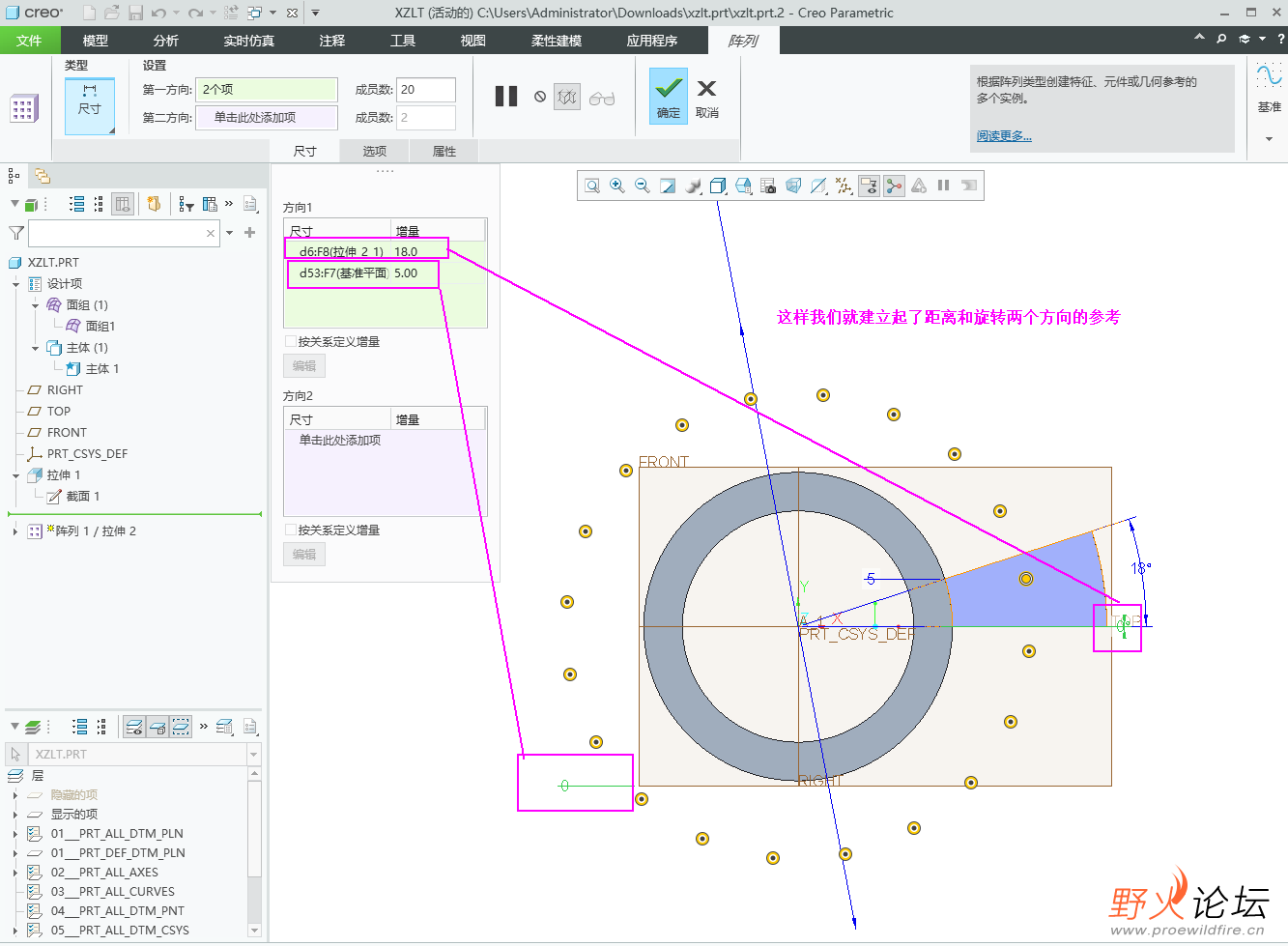Open the 文件 menu
Viewport: 1288px width, 946px height.
(30, 41)
